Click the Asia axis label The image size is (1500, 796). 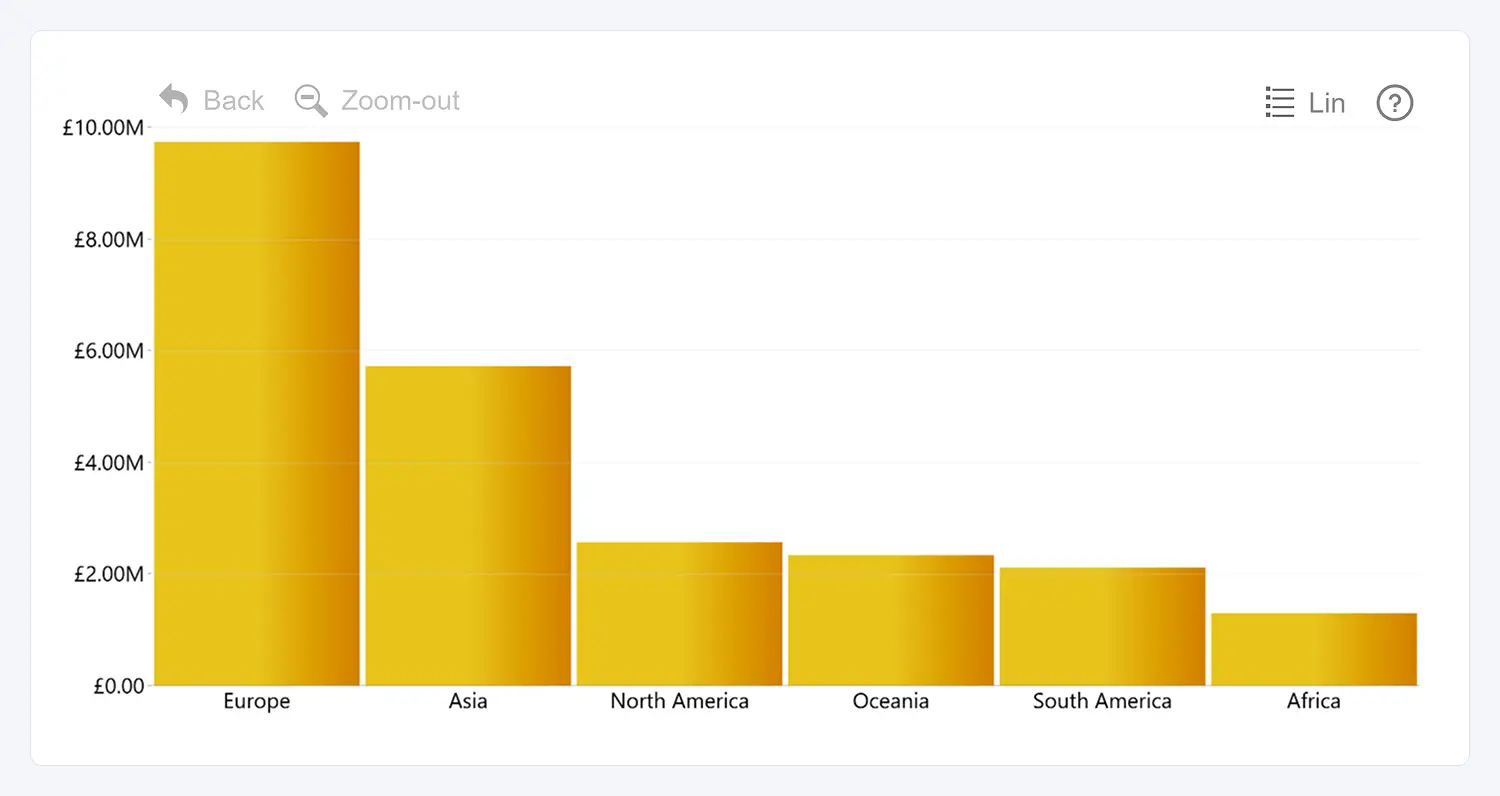click(468, 701)
